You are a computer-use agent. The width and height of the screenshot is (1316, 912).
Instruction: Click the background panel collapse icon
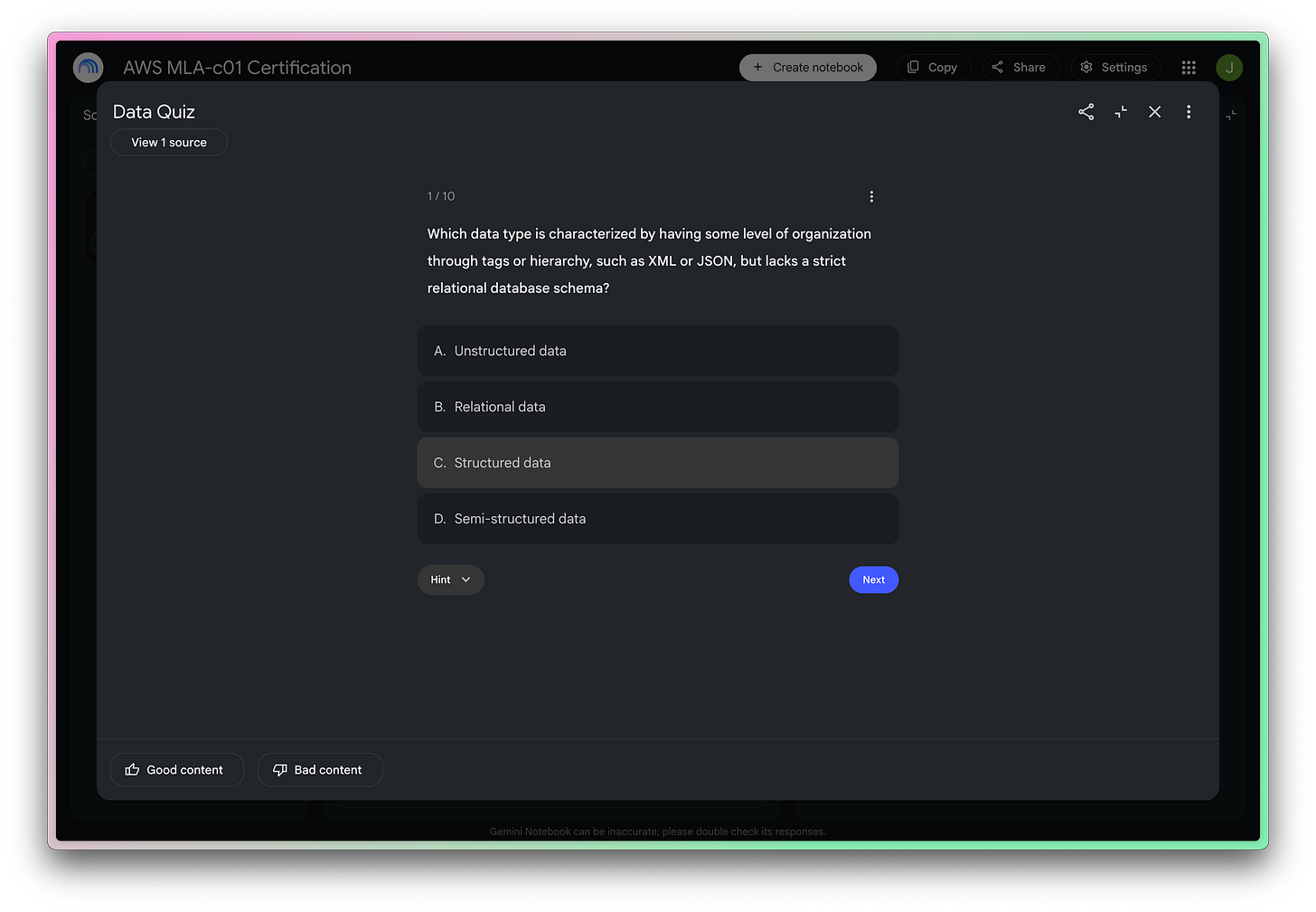pos(1232,116)
